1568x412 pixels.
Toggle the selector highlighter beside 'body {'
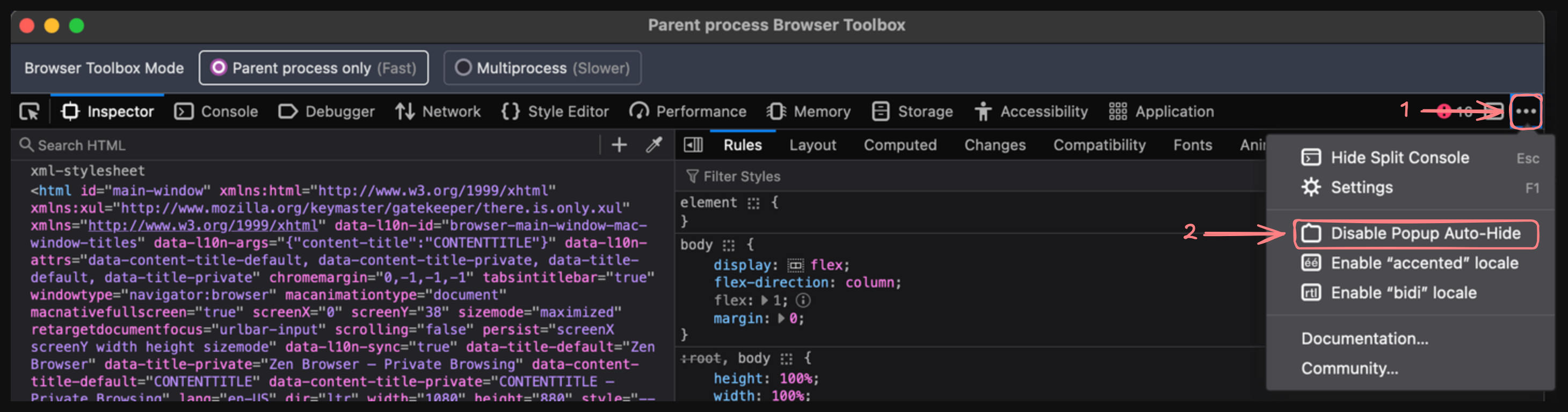coord(729,245)
